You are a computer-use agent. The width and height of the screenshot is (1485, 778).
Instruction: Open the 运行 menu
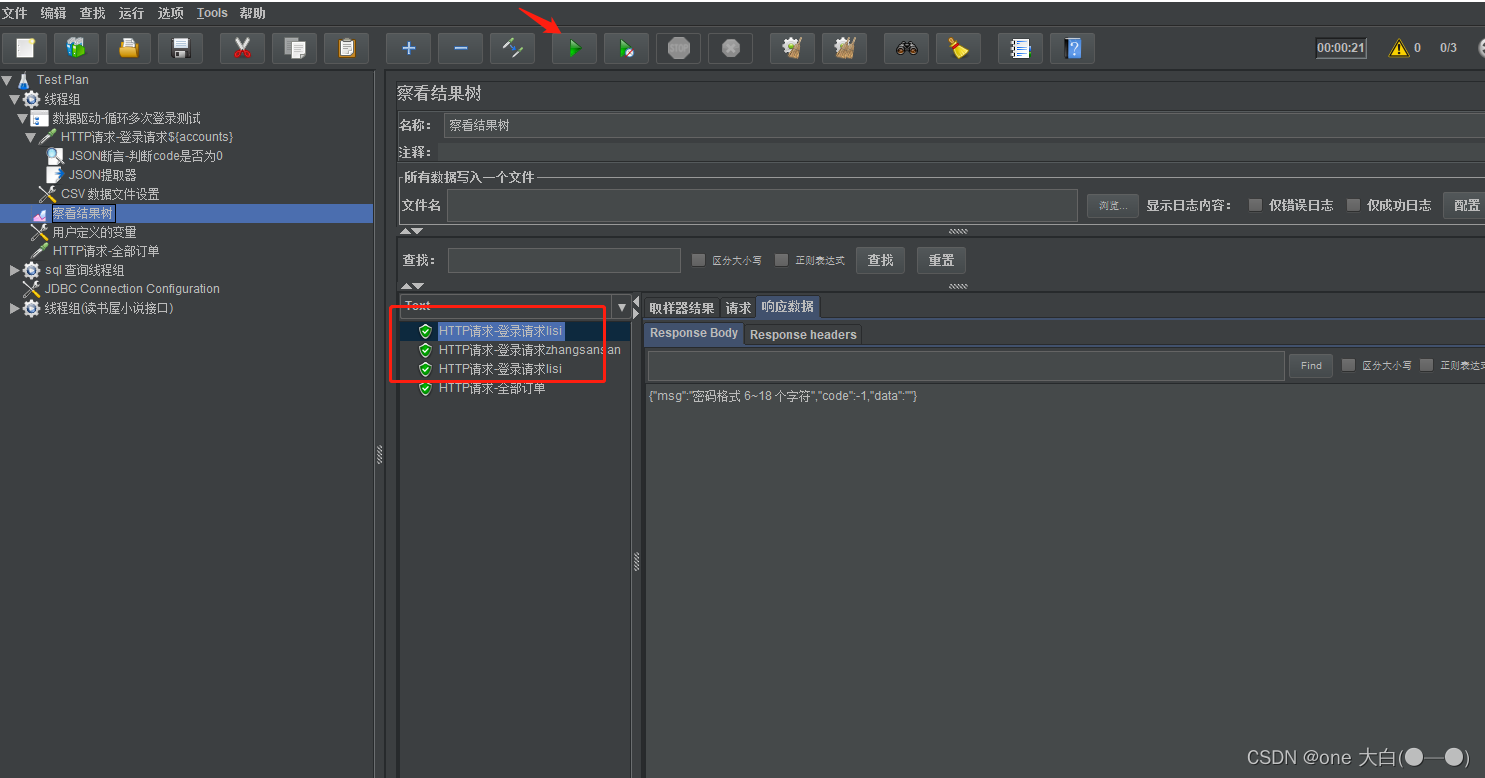pos(131,13)
